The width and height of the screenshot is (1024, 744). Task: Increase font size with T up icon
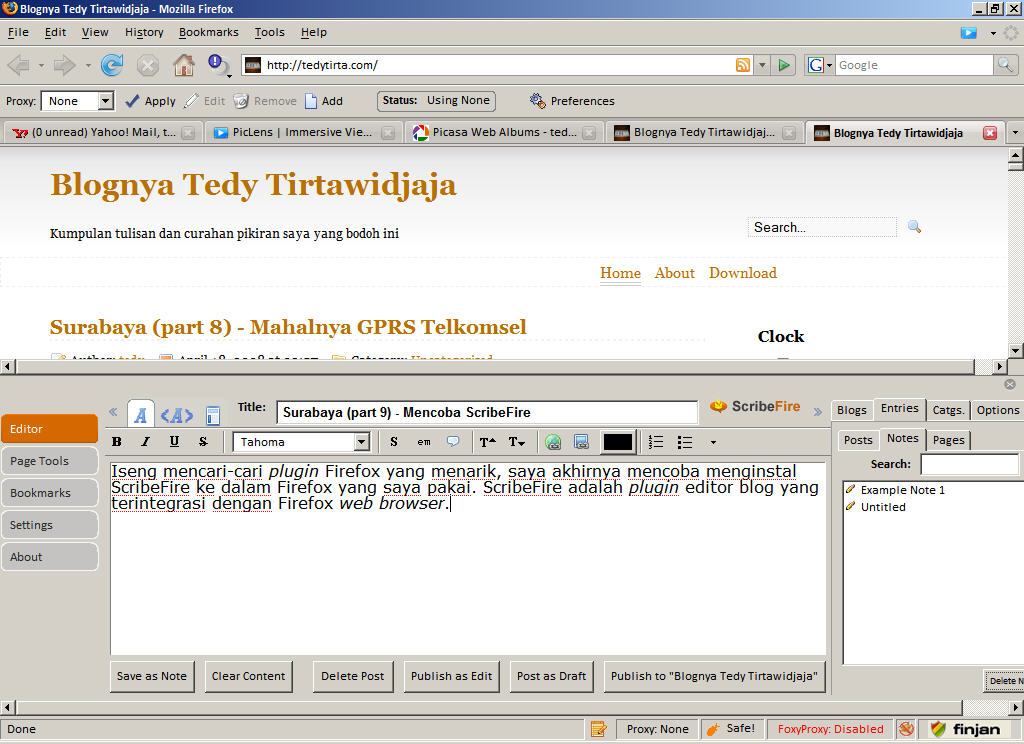[x=487, y=442]
